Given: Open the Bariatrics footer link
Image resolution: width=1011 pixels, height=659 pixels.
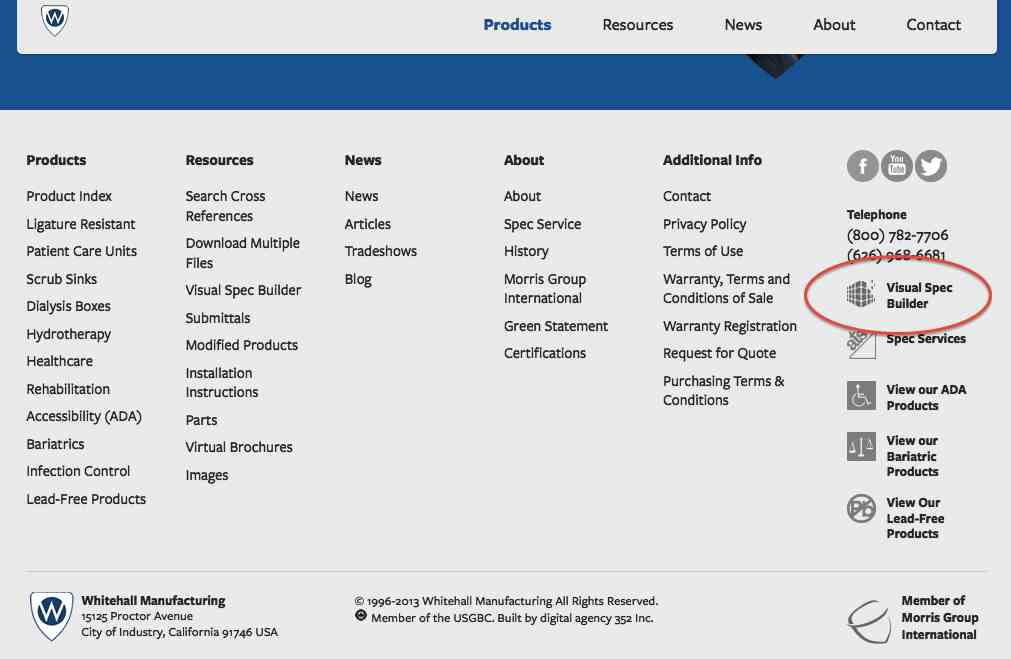Looking at the screenshot, I should click(x=55, y=444).
